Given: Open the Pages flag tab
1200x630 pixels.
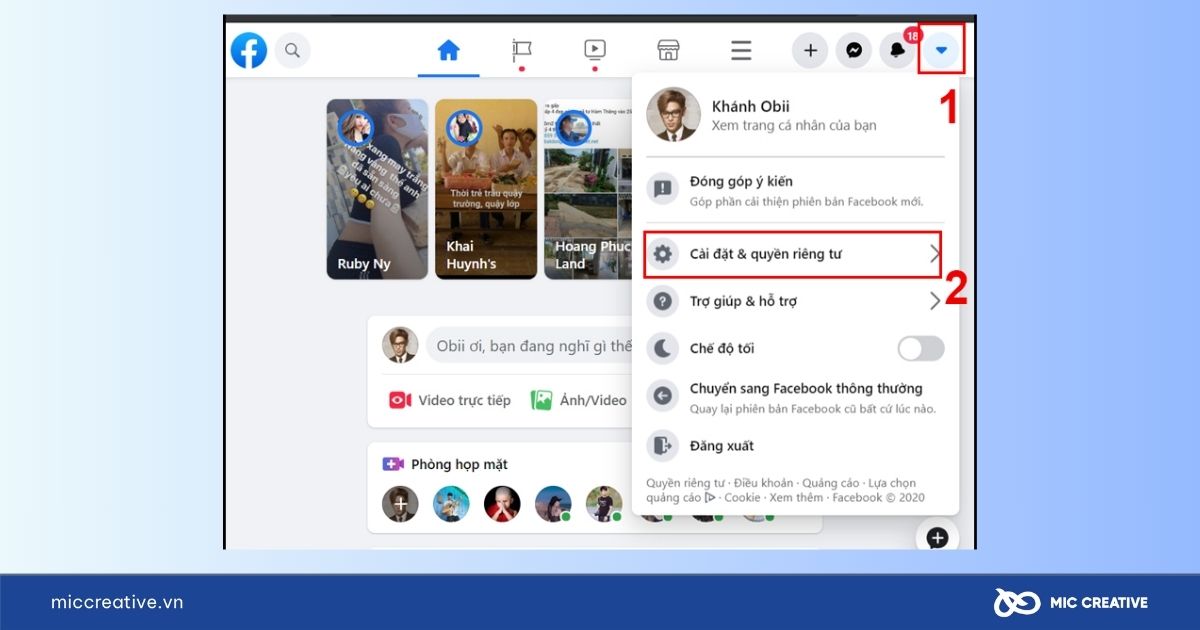Looking at the screenshot, I should 522,50.
